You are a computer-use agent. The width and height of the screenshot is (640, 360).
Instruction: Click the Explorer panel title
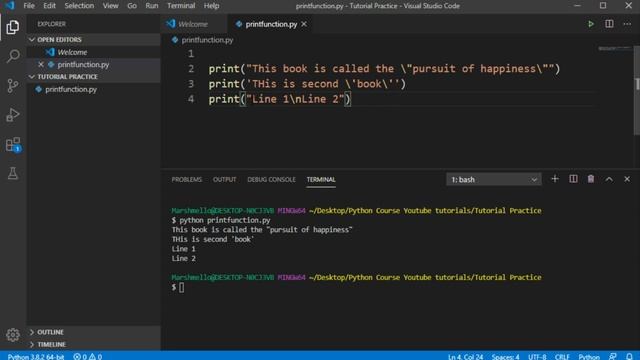(x=51, y=24)
